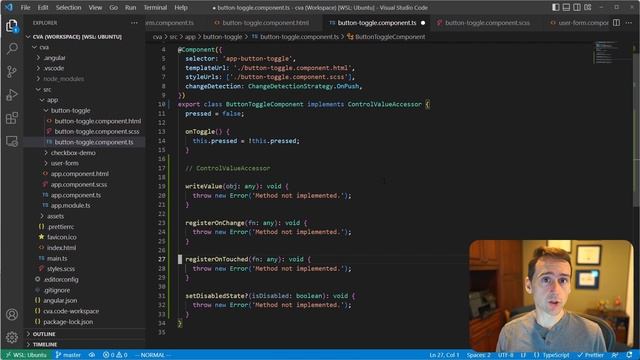This screenshot has height=360, width=640.
Task: Open angular.json file
Action: coord(84,300)
